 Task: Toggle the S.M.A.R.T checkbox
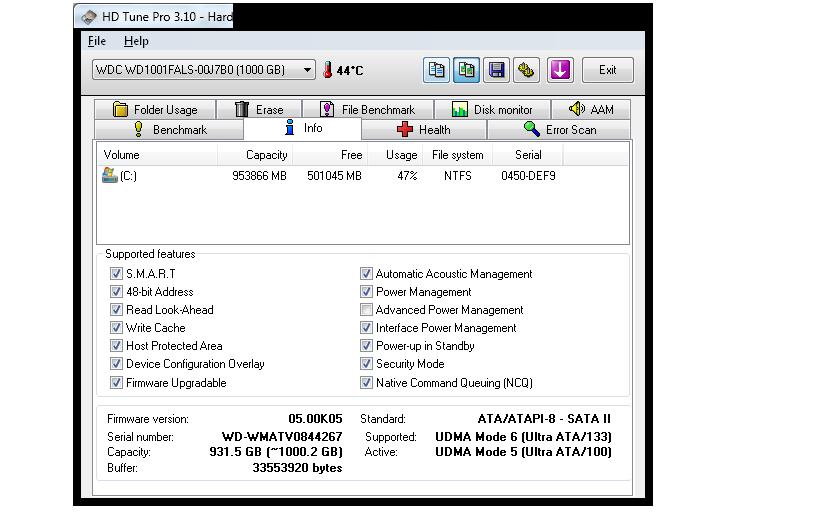116,274
